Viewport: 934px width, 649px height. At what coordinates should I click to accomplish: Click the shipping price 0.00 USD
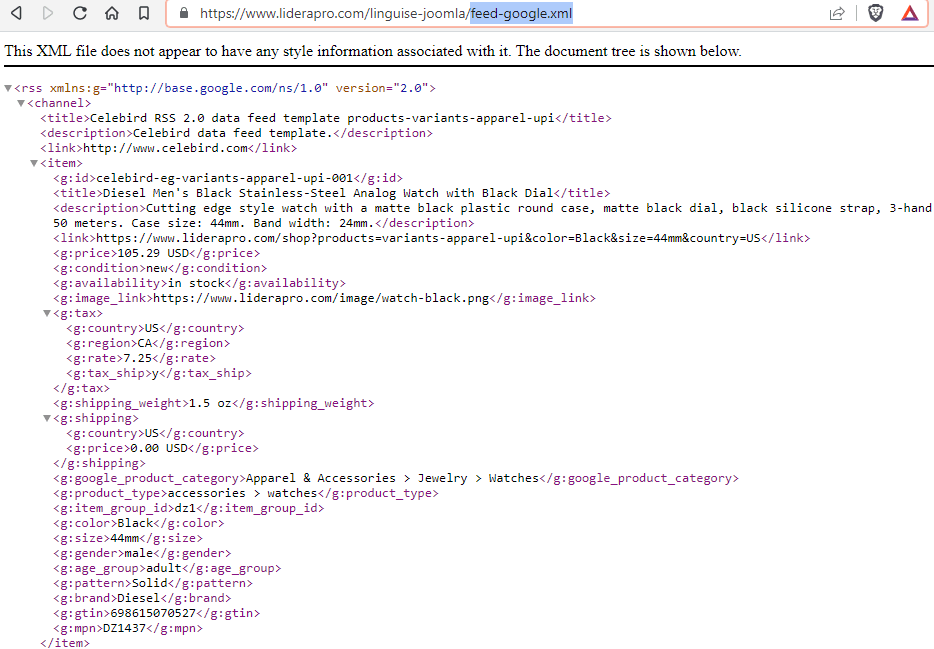click(159, 448)
